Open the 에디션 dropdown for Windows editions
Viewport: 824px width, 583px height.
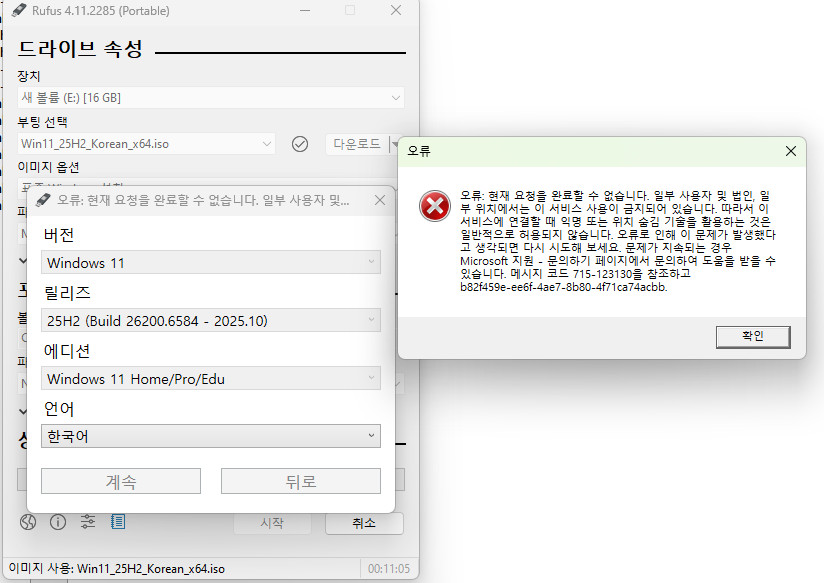[x=210, y=378]
